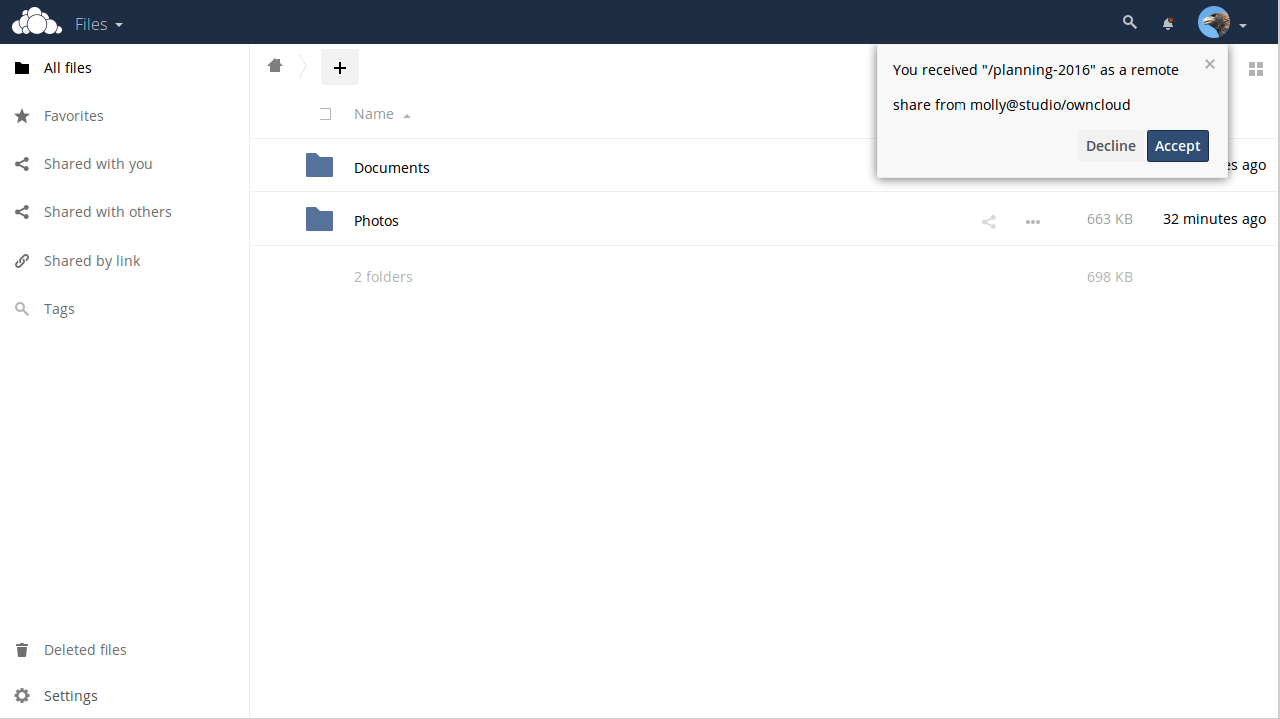Open the search magnifier icon
The image size is (1280, 719).
[x=1130, y=22]
